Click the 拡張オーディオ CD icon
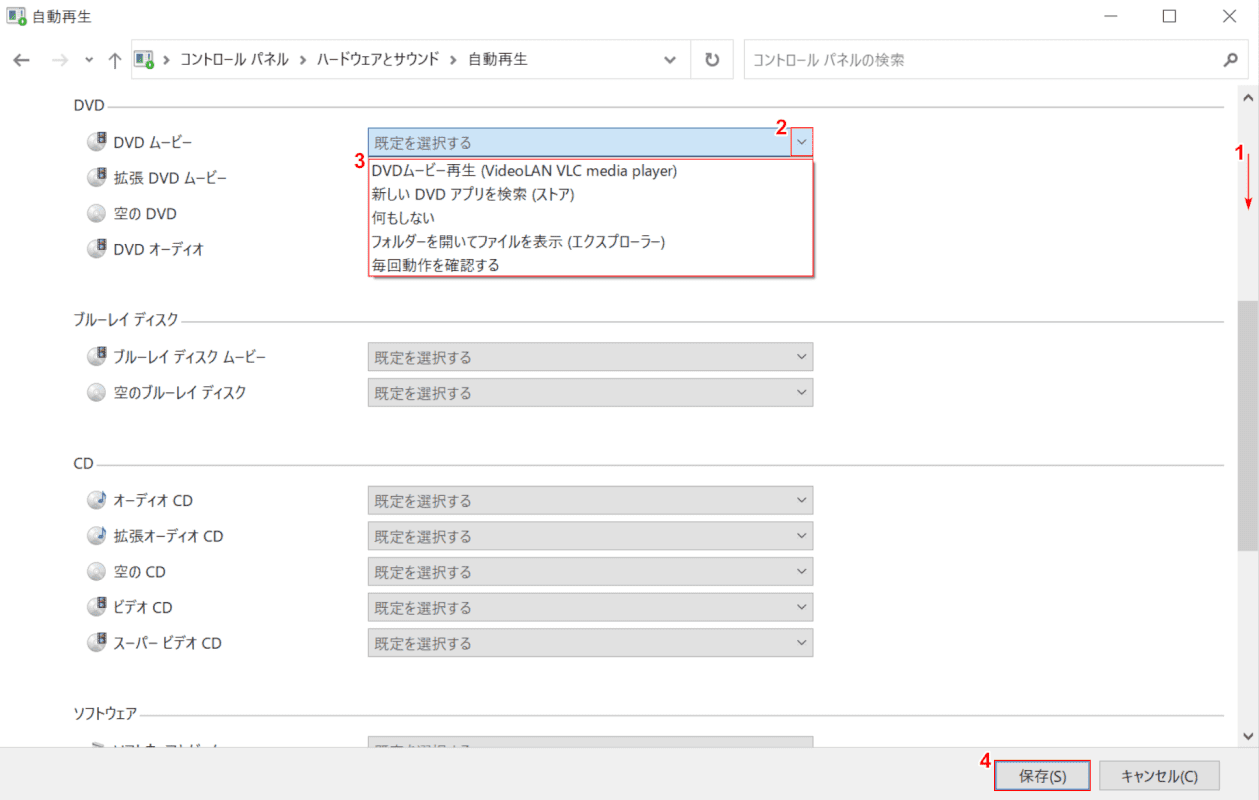1259x800 pixels. pos(96,536)
